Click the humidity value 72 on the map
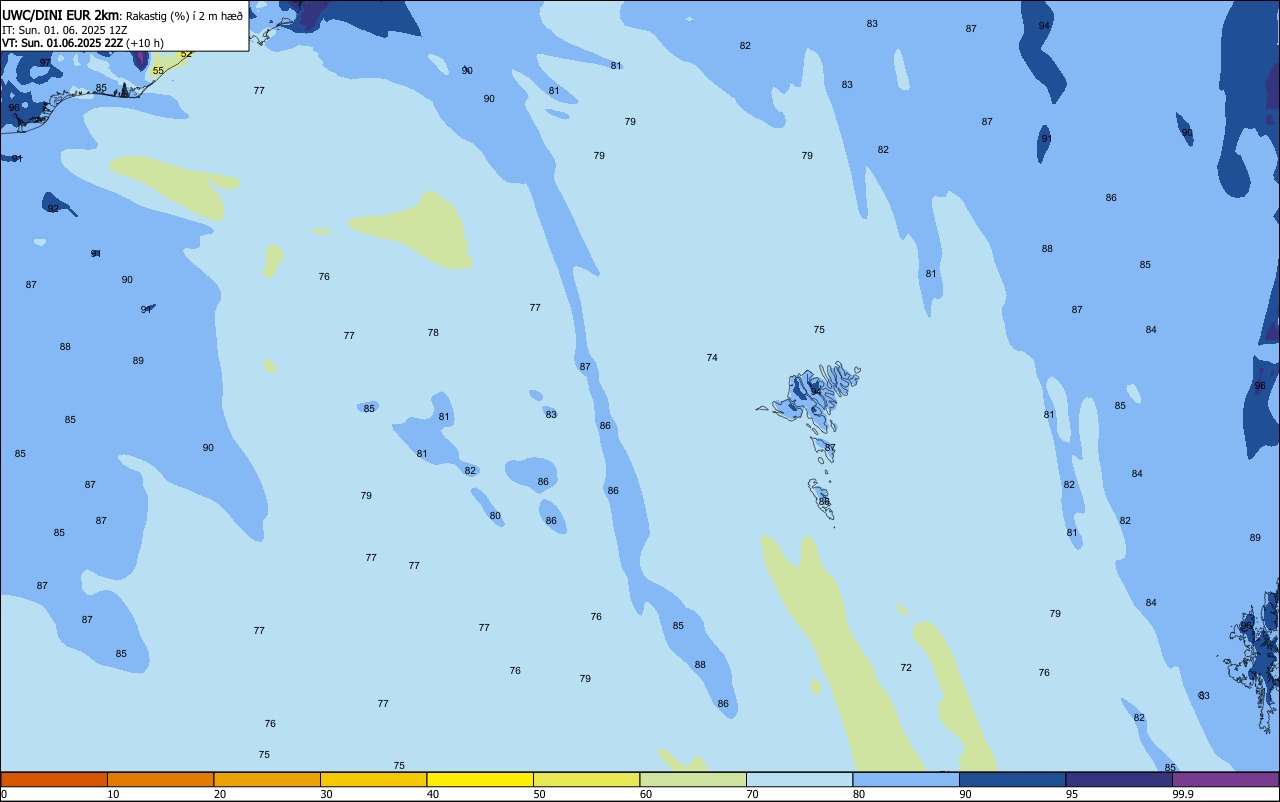Image resolution: width=1280 pixels, height=802 pixels. (x=906, y=667)
